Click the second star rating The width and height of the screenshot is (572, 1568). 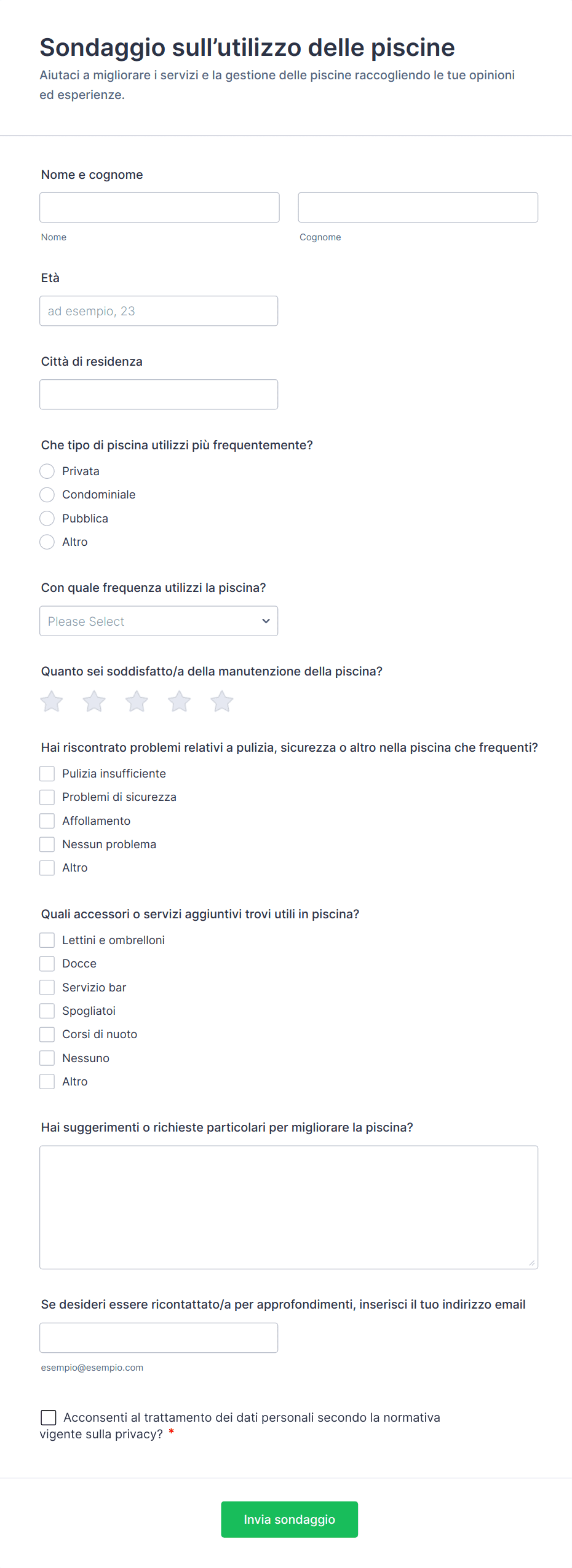coord(94,701)
